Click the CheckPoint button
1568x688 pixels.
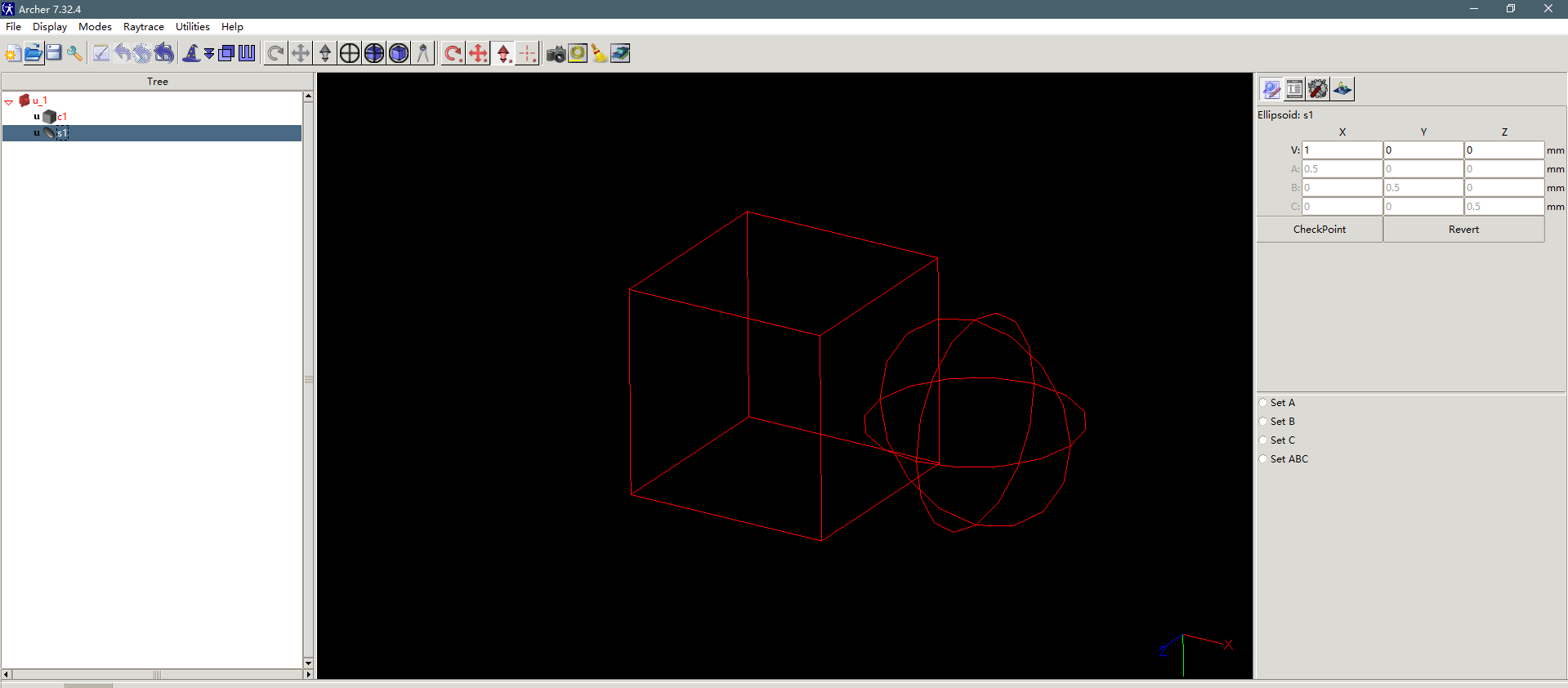1320,230
